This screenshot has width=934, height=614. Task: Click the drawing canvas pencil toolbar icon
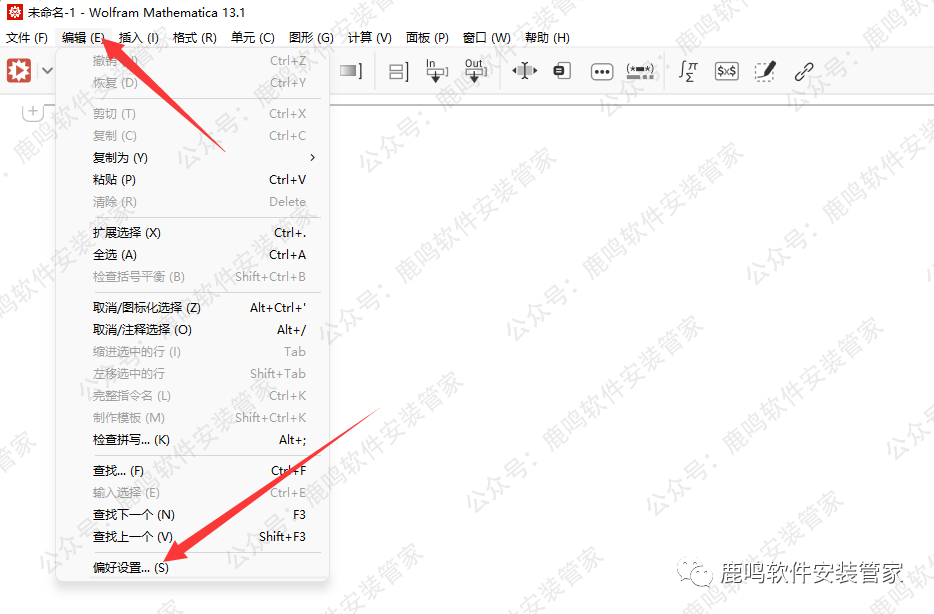[765, 71]
